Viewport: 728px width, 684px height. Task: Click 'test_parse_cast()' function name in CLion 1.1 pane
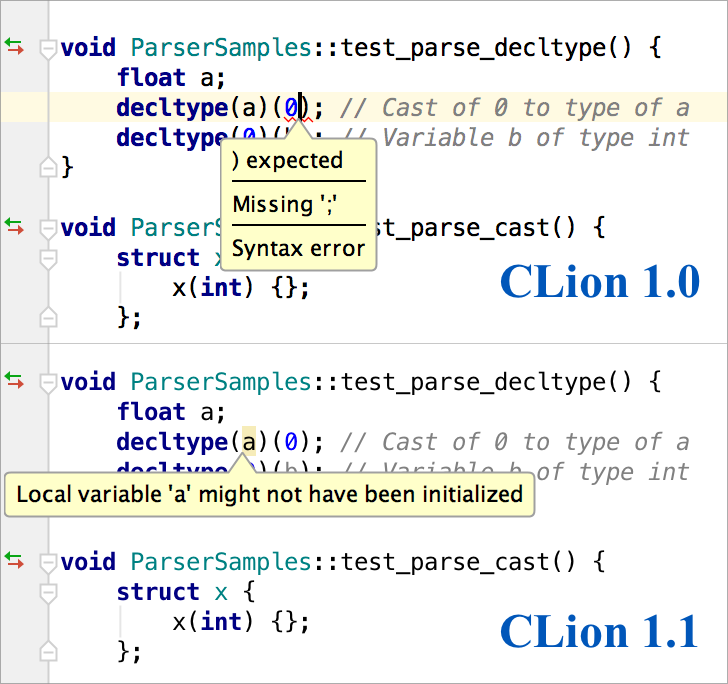coord(458,562)
